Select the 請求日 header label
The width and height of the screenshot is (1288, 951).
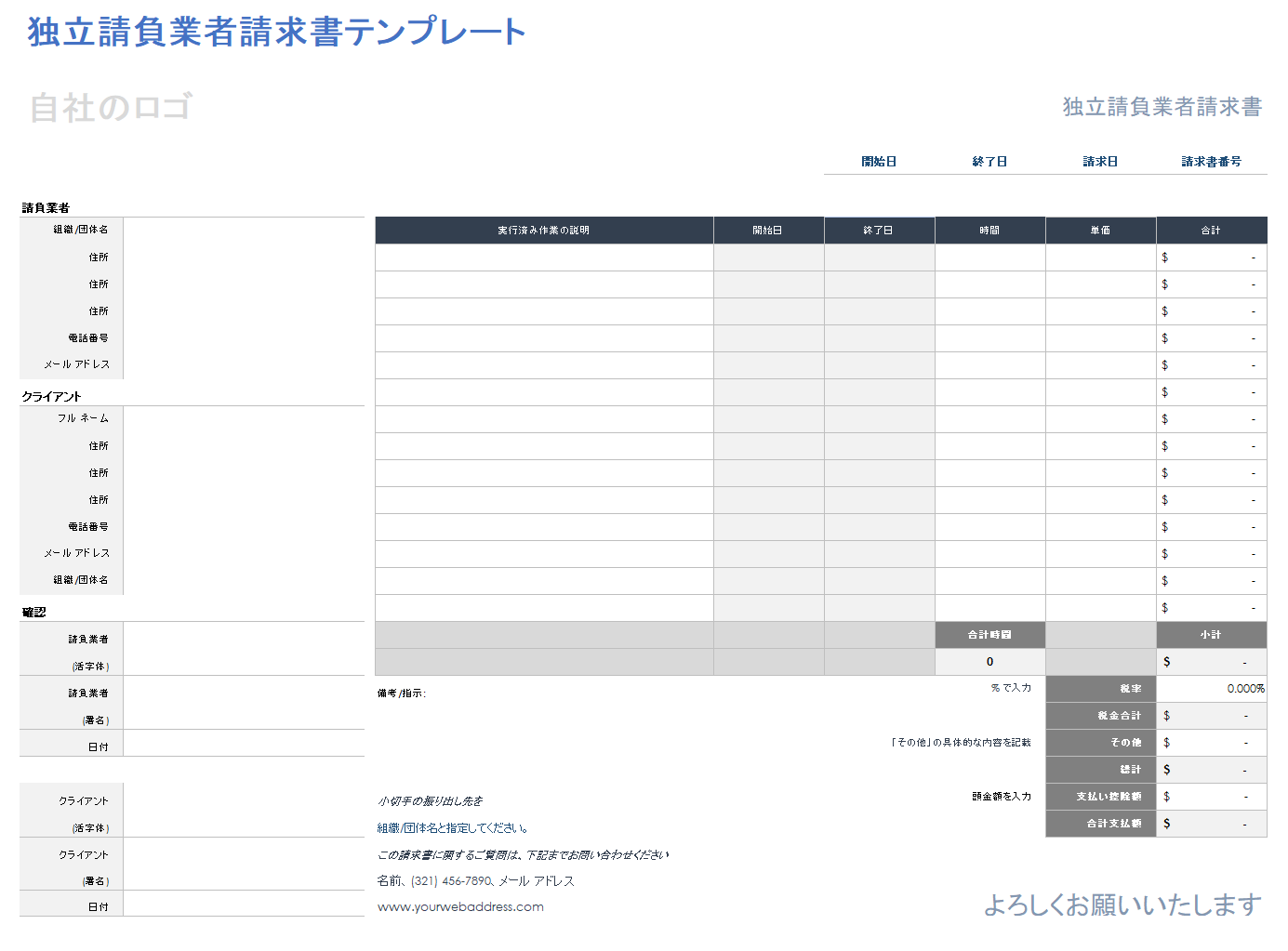pyautogui.click(x=1100, y=162)
